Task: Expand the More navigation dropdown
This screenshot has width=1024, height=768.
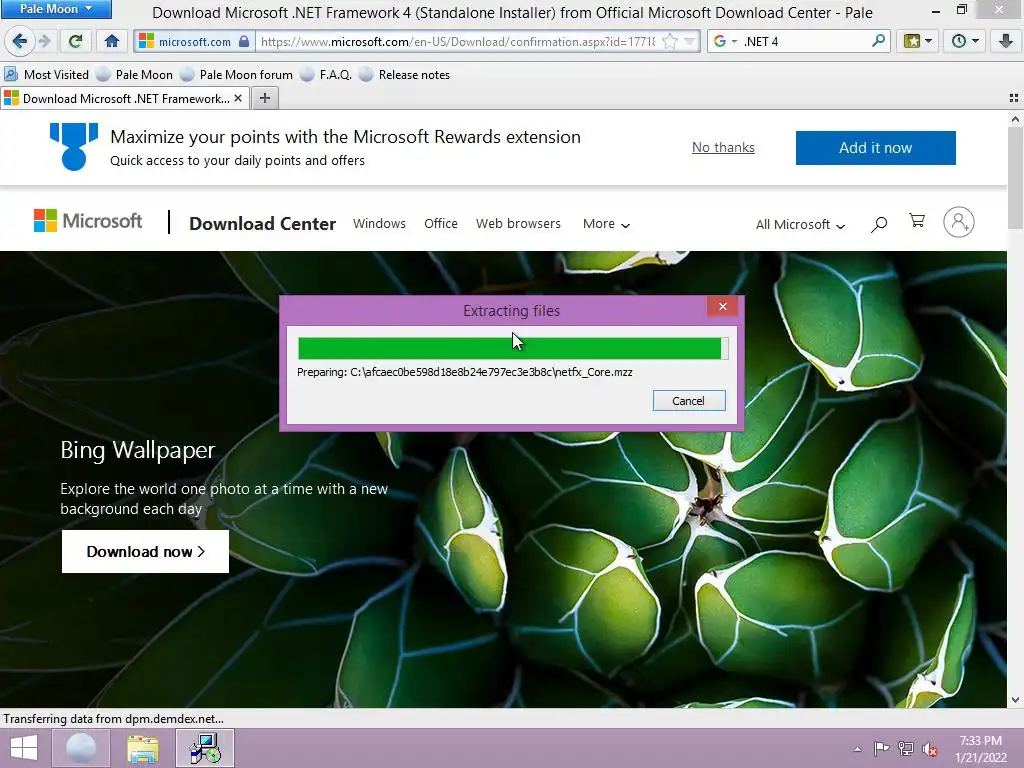Action: tap(606, 224)
